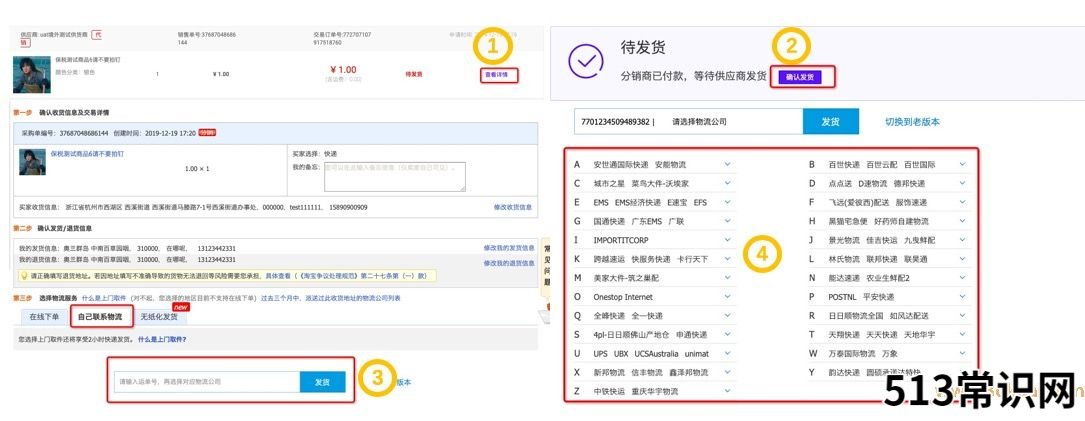Open 查看详情 for the test order

pos(498,75)
